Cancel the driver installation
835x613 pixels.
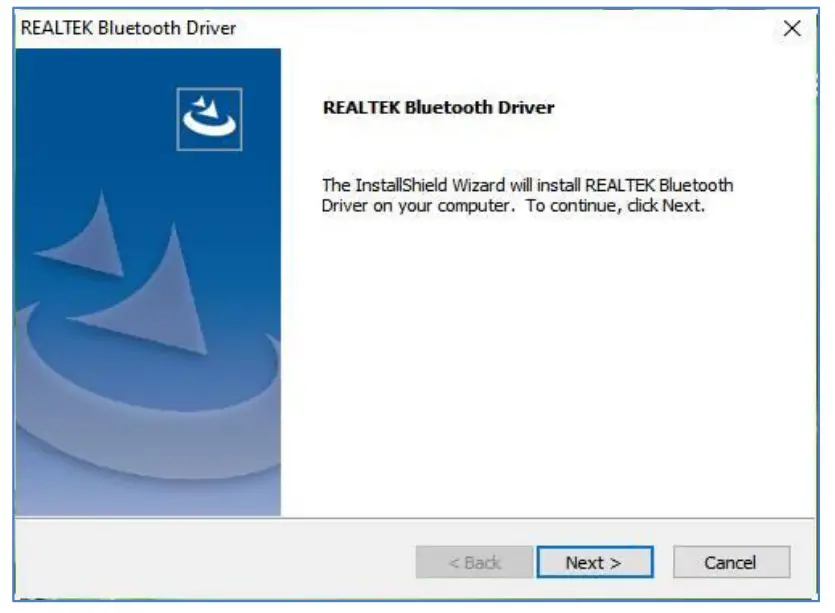[x=733, y=562]
